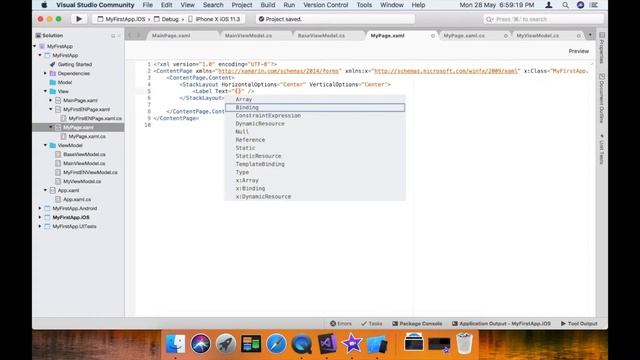This screenshot has height=360, width=640.
Task: Open the Properties side pad
Action: [x=602, y=48]
